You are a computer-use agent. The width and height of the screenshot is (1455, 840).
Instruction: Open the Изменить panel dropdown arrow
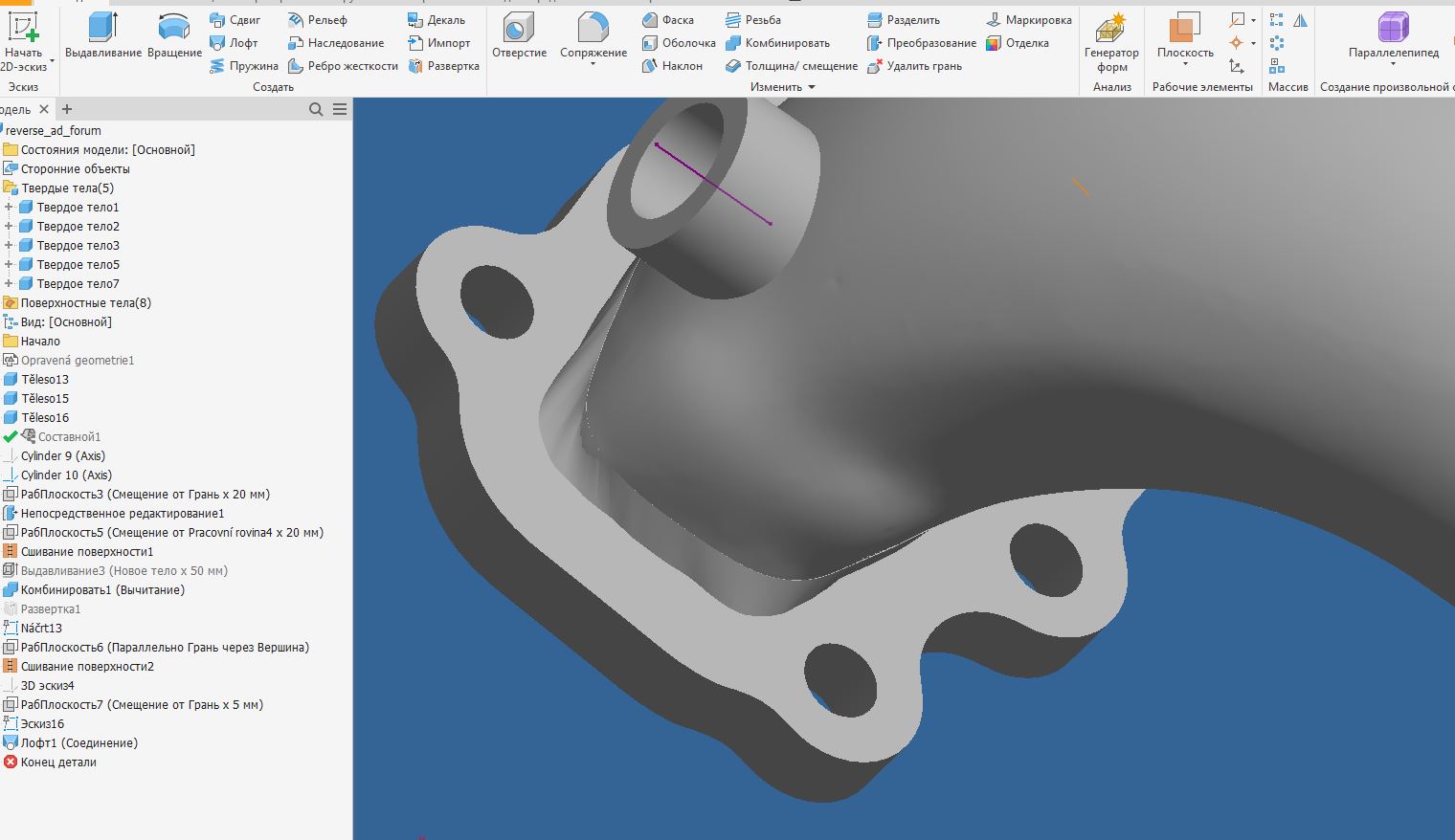[810, 86]
